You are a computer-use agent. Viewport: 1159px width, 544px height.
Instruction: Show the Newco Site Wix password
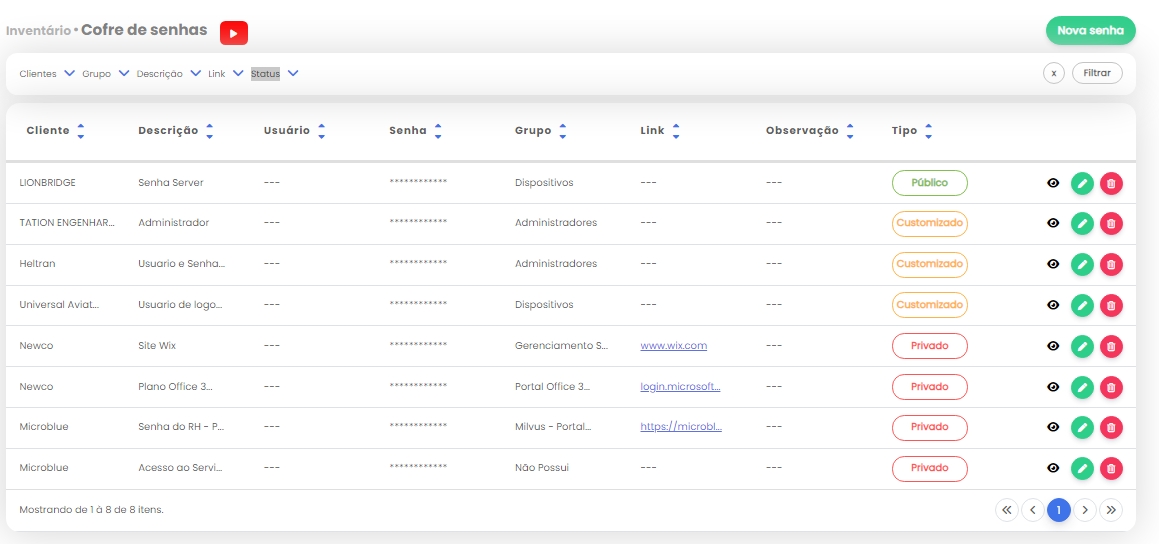(1053, 346)
